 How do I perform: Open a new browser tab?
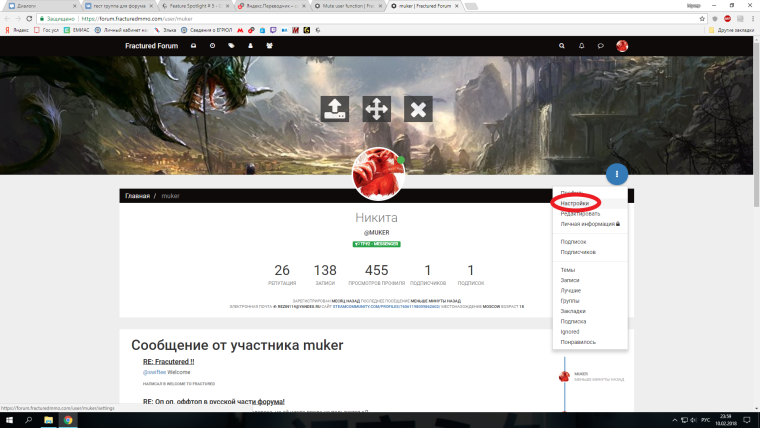(x=471, y=6)
